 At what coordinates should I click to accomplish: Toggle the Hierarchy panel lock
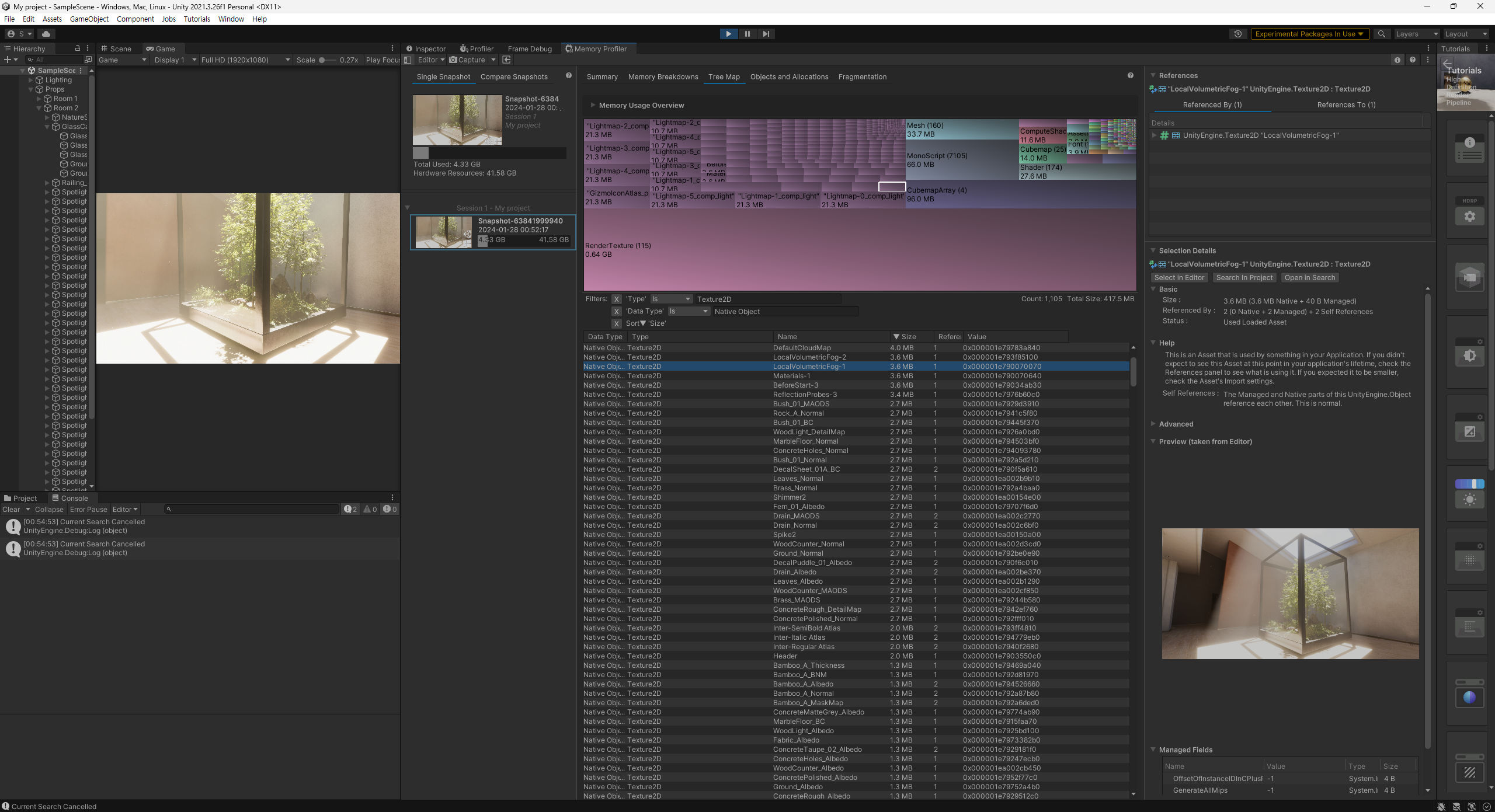coord(77,48)
